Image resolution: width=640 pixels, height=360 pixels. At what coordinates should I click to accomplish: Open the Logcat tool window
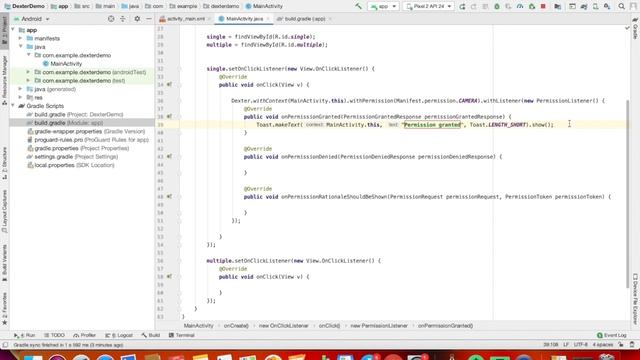tap(119, 335)
